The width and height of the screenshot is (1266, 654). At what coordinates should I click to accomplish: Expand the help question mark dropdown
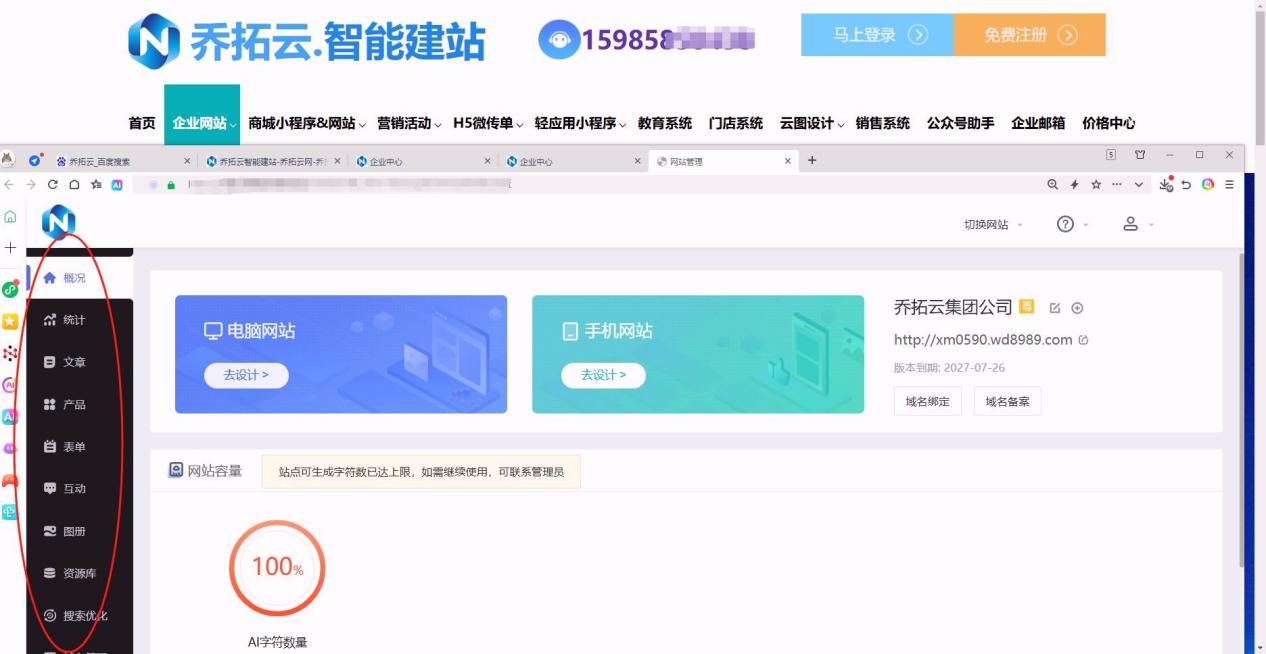point(1073,225)
